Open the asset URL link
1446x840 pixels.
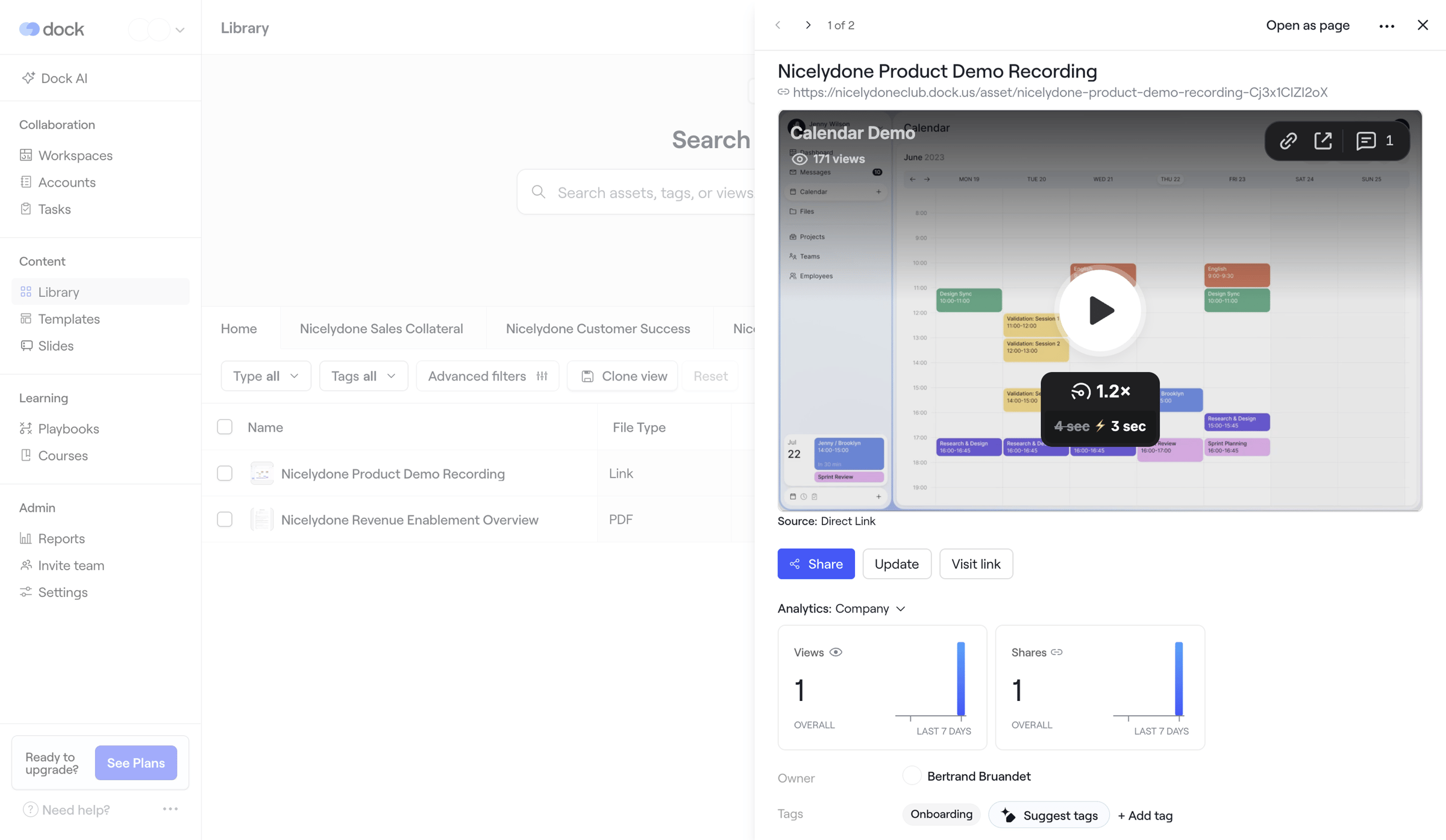click(1060, 92)
